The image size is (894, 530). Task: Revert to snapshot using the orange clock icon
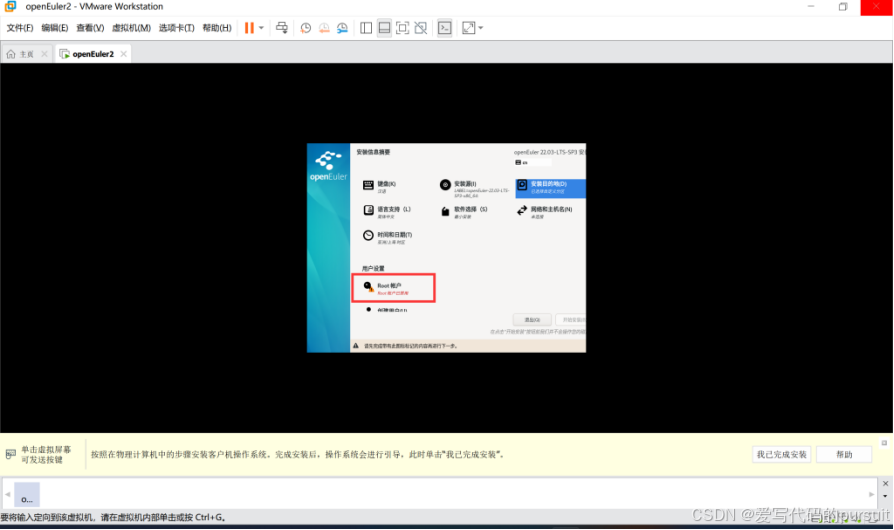coord(324,28)
